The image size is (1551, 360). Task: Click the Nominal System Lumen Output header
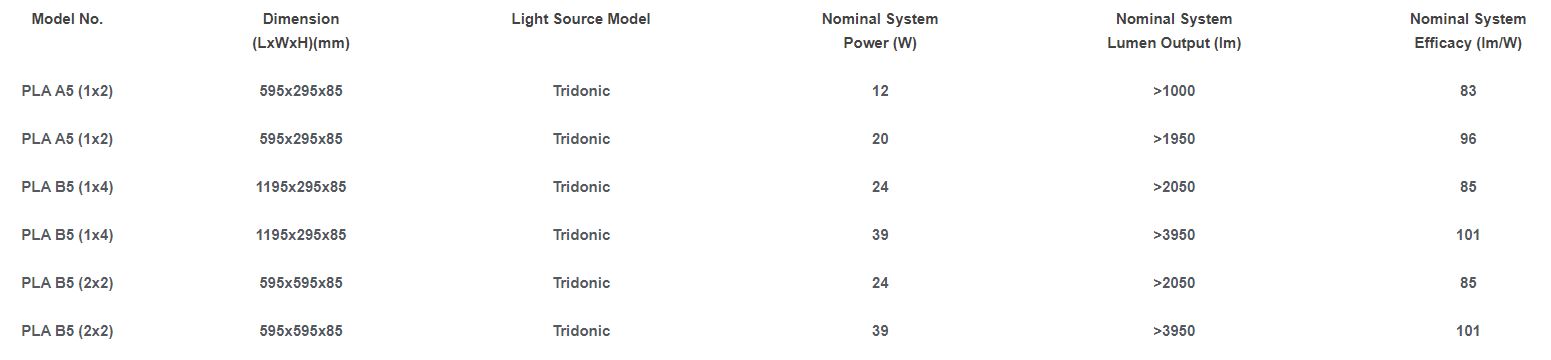(1174, 31)
